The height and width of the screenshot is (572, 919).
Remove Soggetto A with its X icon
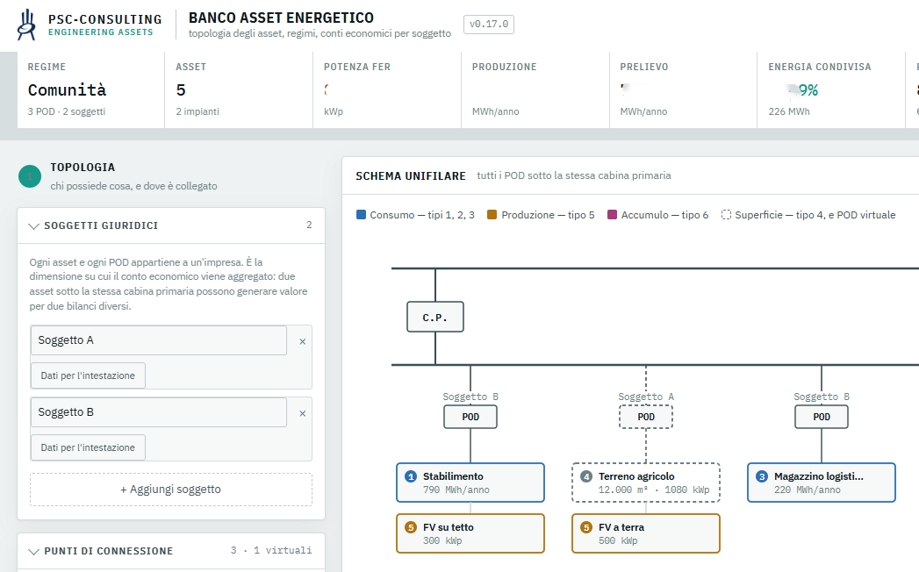point(302,341)
